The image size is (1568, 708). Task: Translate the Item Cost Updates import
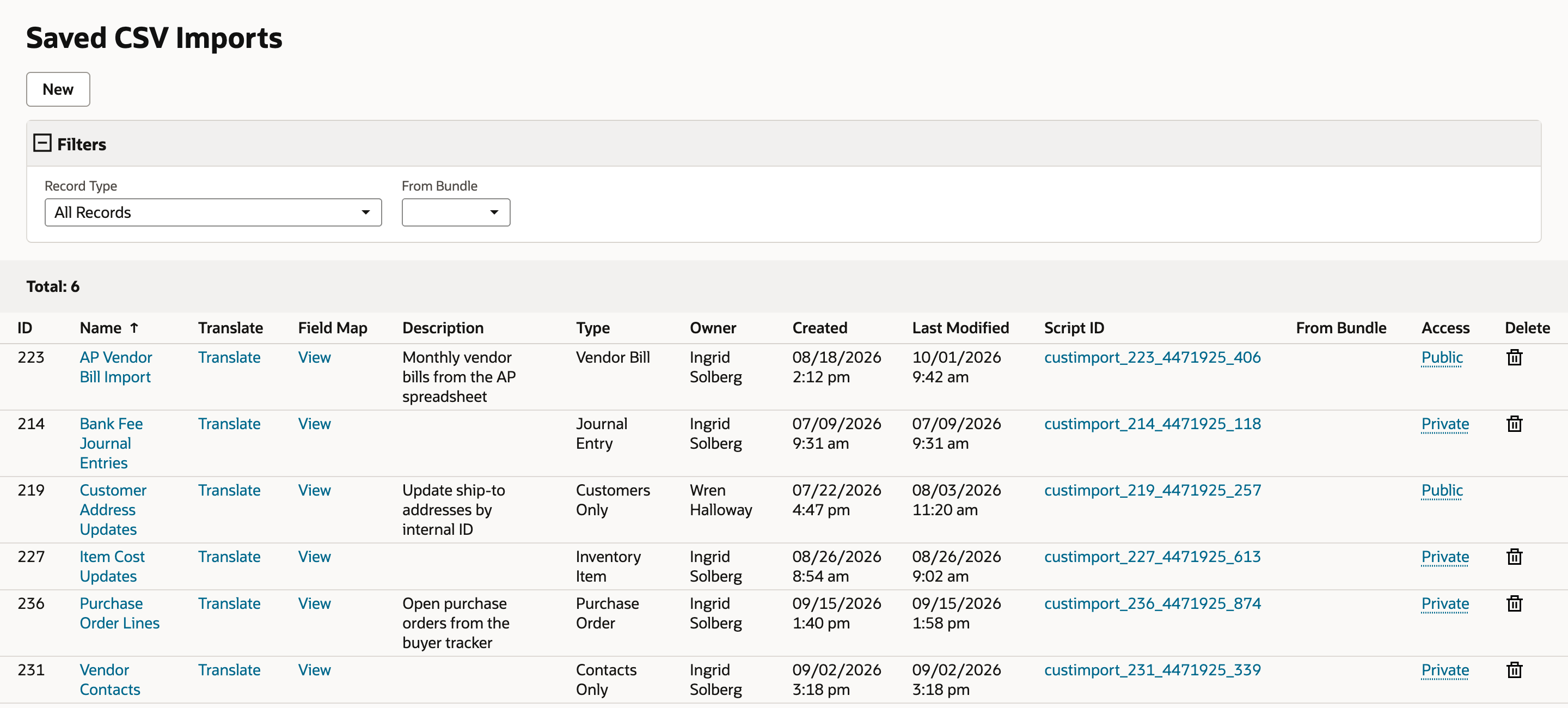(x=229, y=557)
